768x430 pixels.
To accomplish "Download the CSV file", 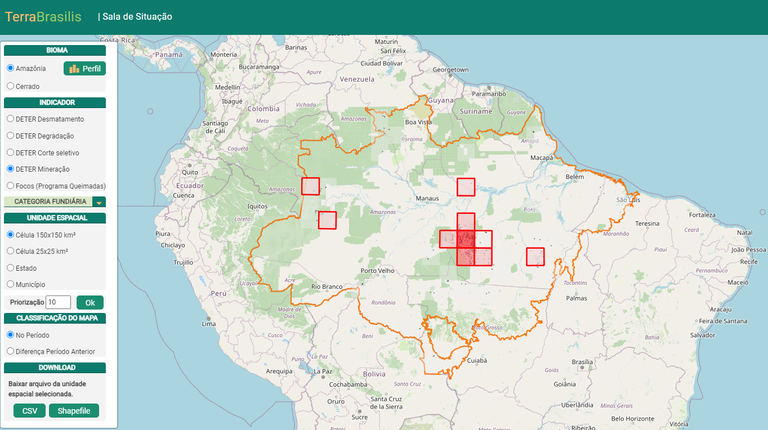I will pos(28,411).
